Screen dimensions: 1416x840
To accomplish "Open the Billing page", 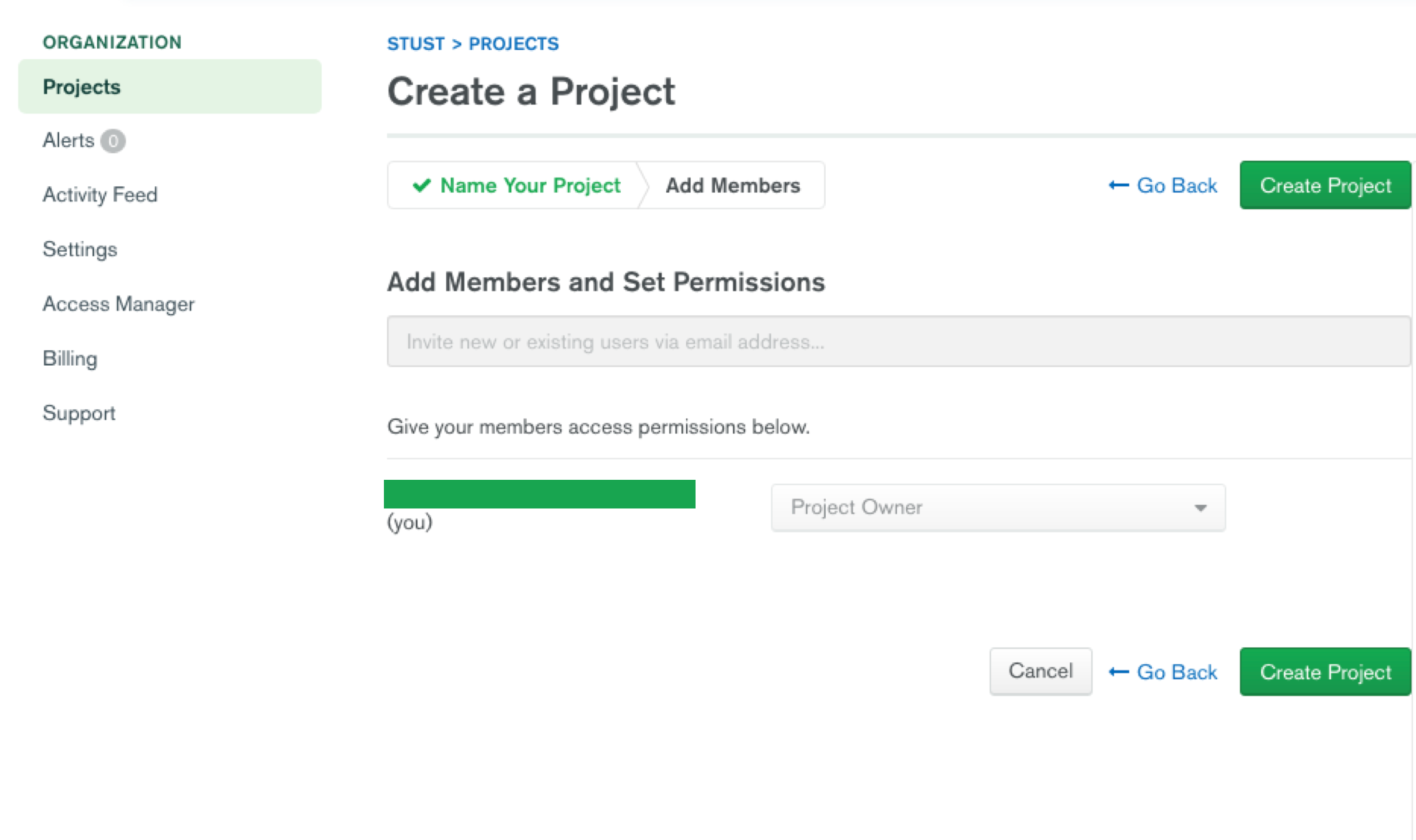I will pyautogui.click(x=70, y=358).
